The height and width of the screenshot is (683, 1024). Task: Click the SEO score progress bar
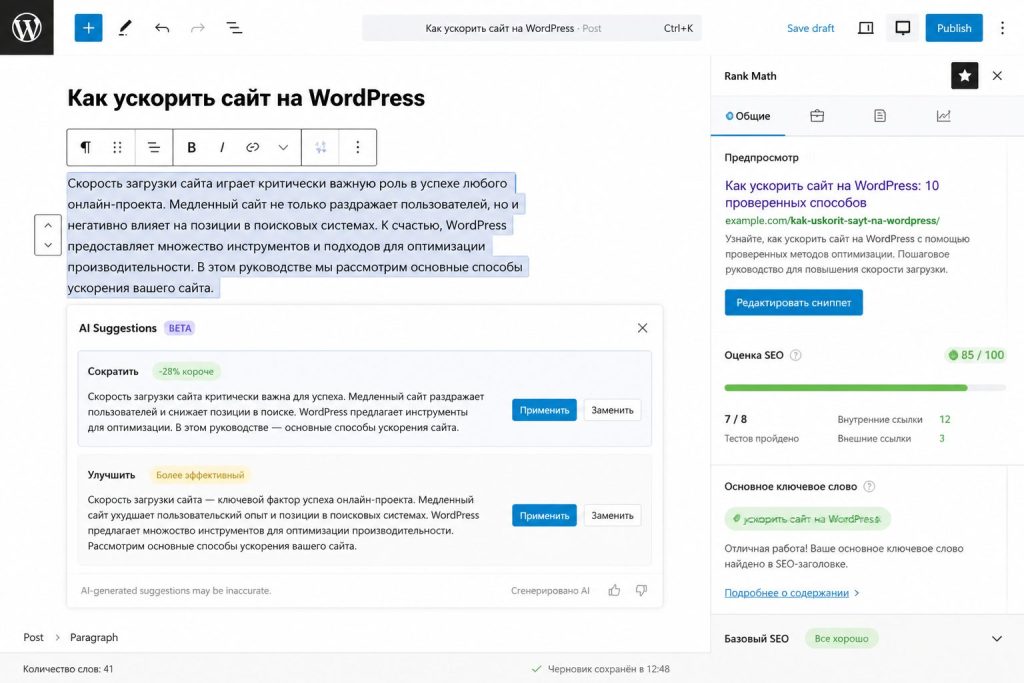pyautogui.click(x=865, y=388)
